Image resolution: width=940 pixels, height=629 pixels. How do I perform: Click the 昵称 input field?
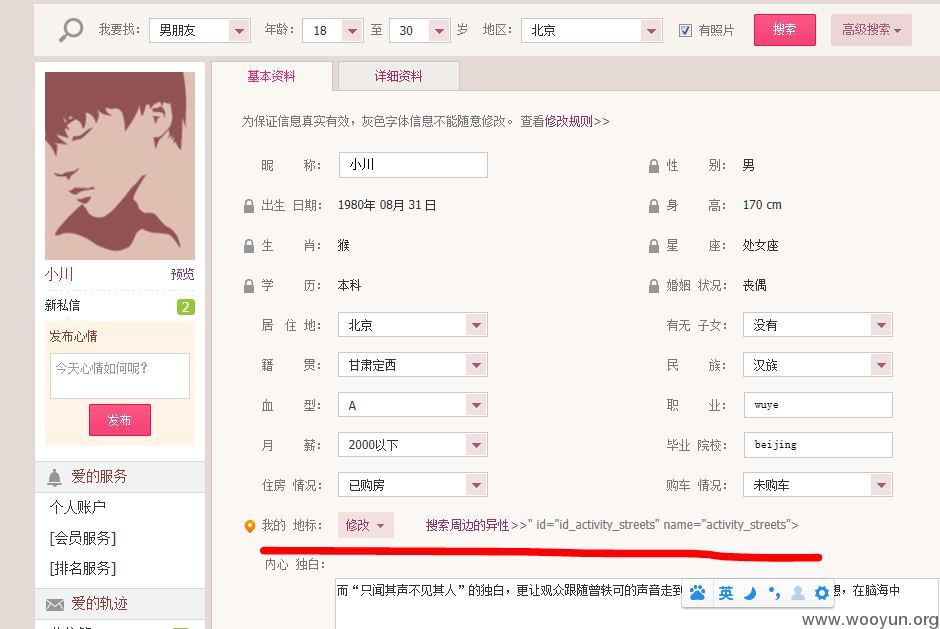[413, 165]
